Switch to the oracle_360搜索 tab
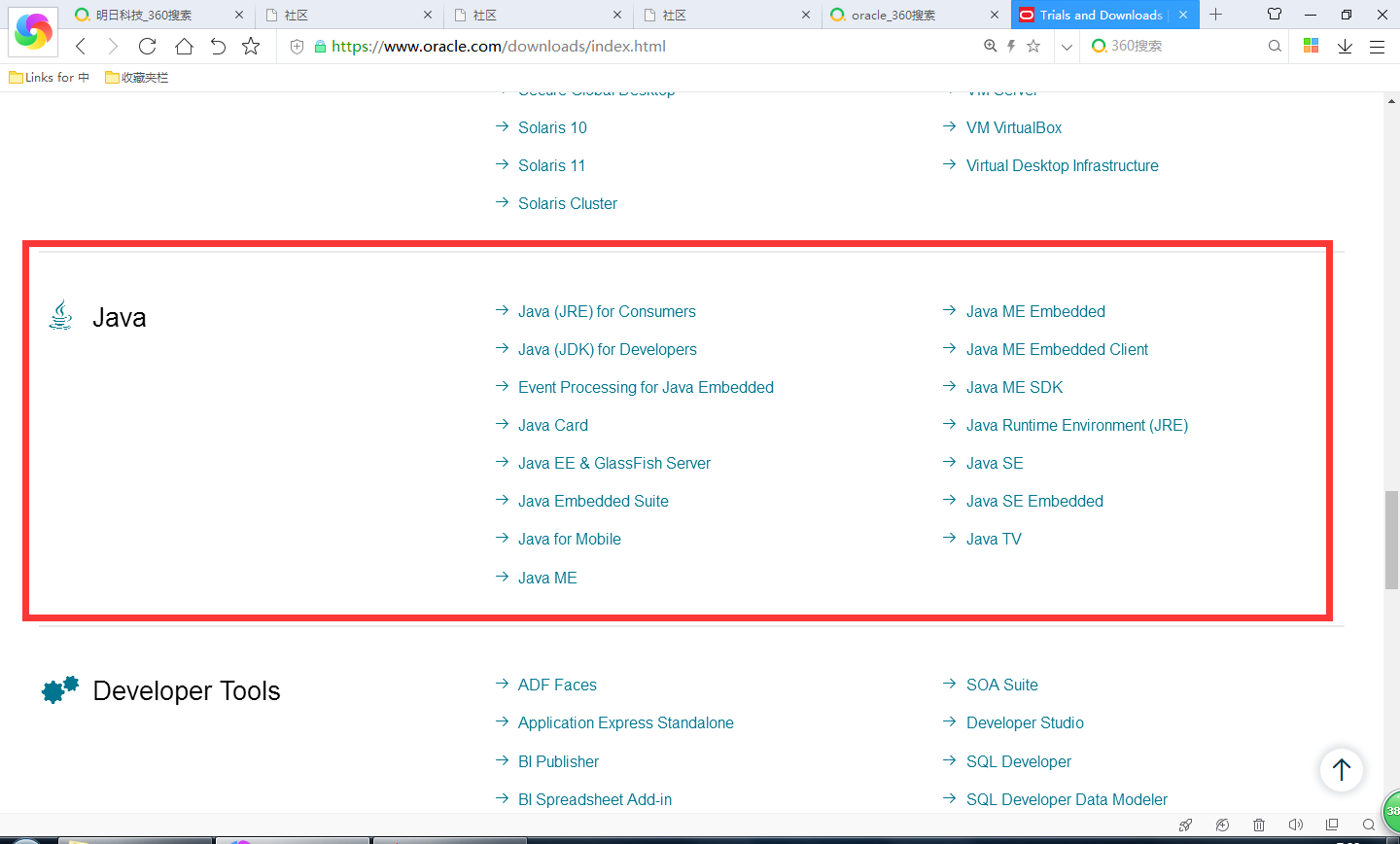Viewport: 1400px width, 844px height. coord(914,15)
